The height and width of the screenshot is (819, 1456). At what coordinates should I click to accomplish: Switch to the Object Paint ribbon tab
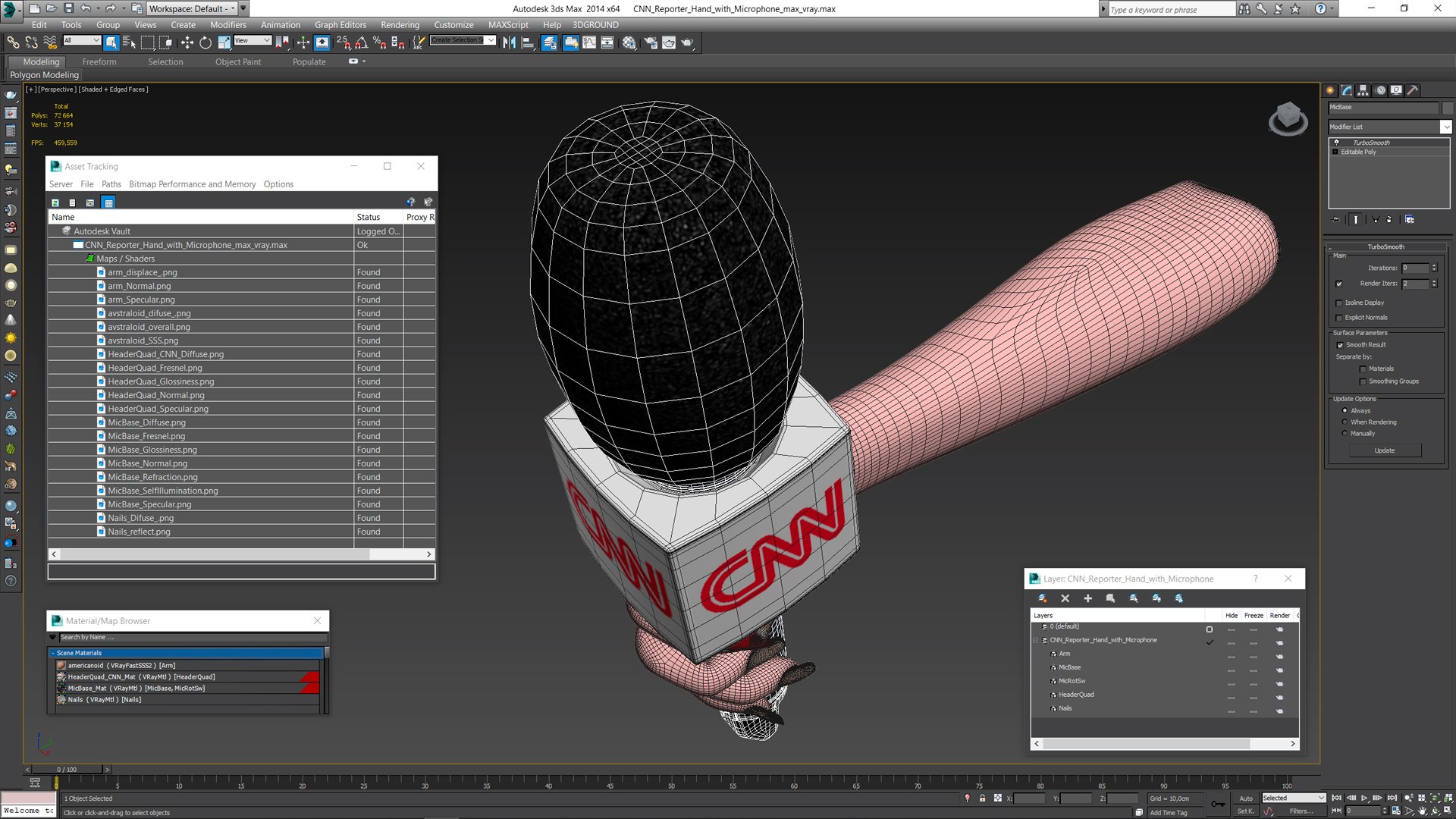pos(237,61)
